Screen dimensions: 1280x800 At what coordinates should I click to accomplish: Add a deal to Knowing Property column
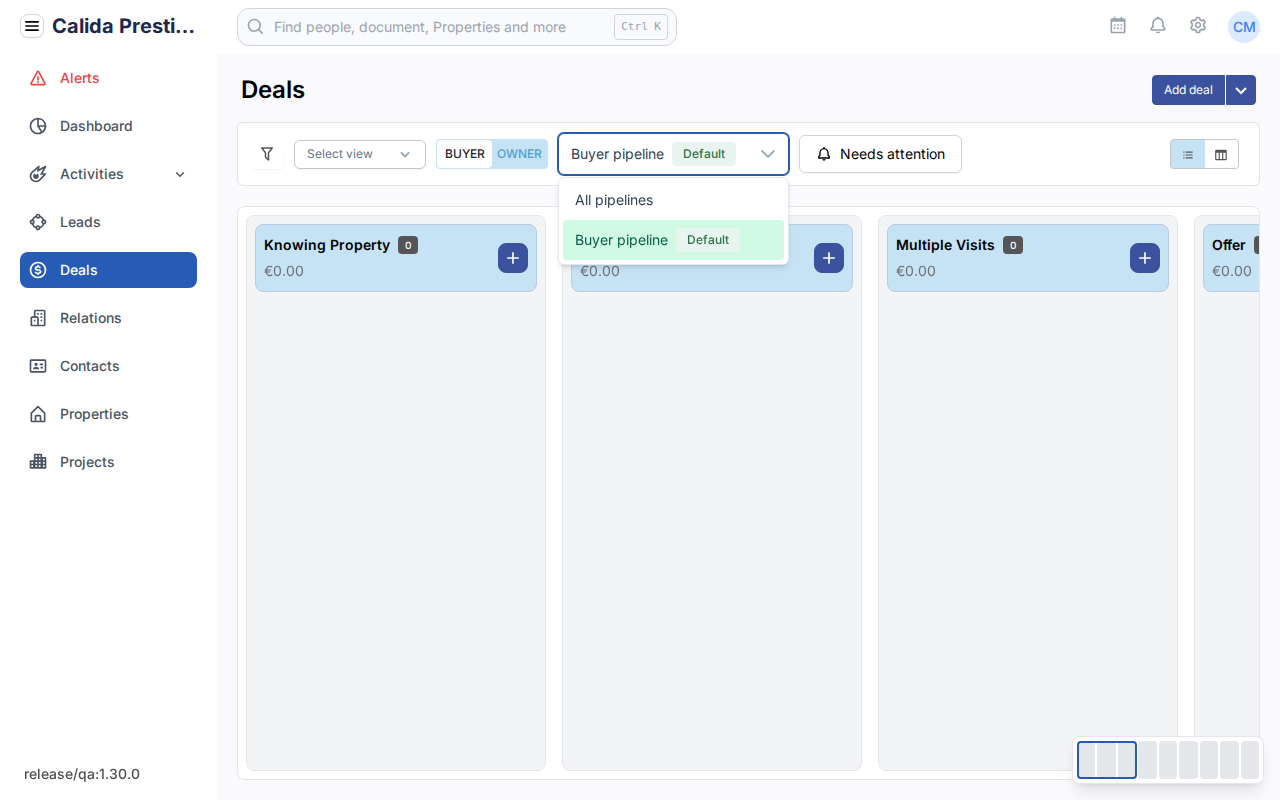point(513,258)
